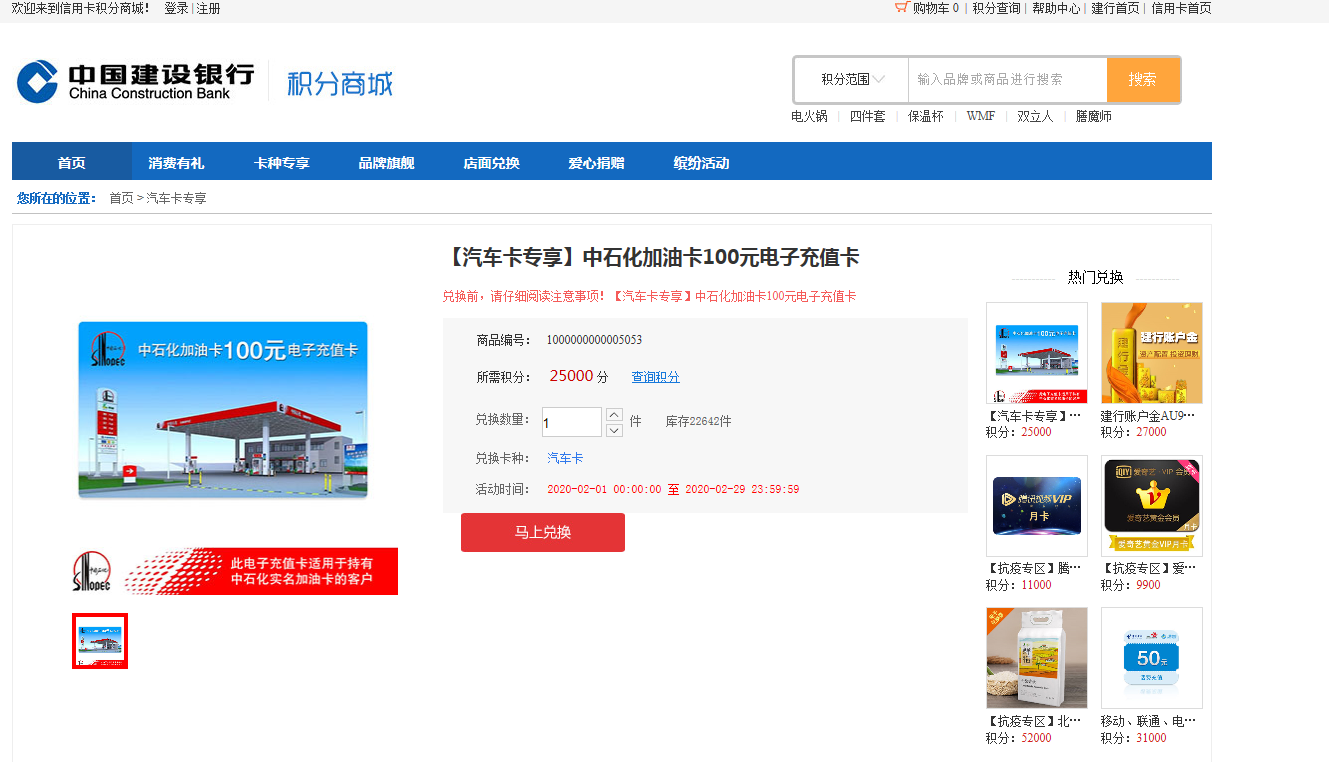Increase exchange quantity with up arrow
The height and width of the screenshot is (762, 1329).
coord(614,414)
